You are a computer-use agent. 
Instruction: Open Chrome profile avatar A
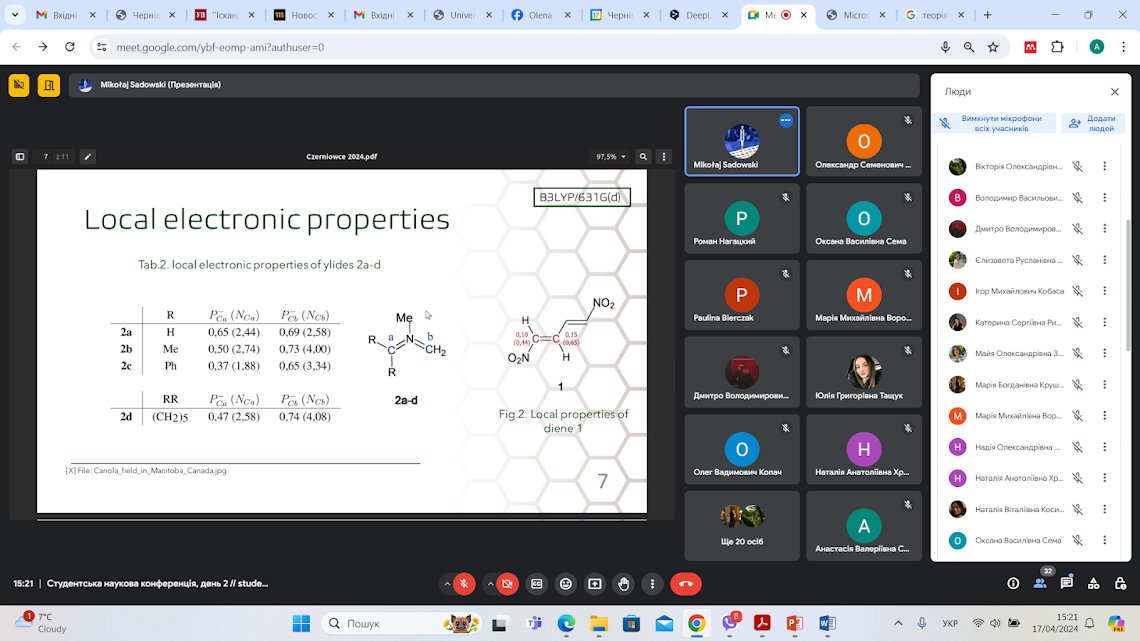pos(1096,47)
